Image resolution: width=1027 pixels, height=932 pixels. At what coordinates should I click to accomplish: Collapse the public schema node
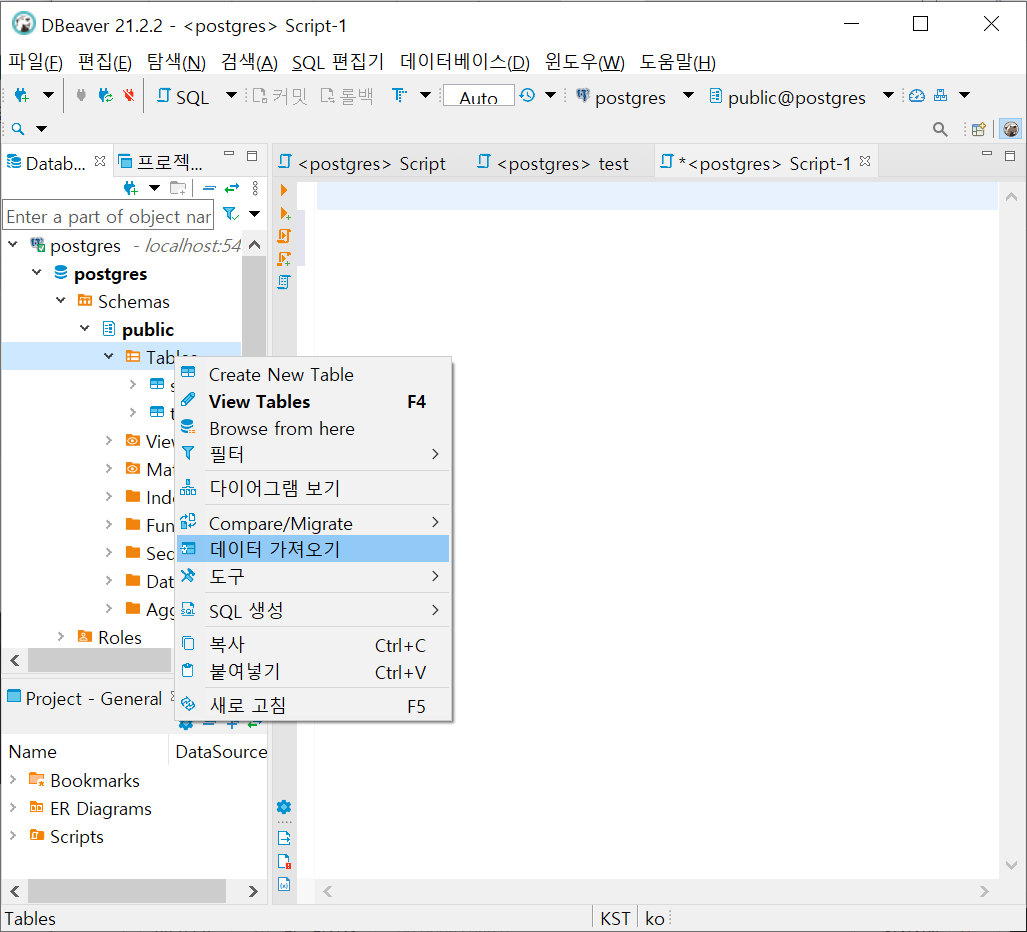(84, 328)
